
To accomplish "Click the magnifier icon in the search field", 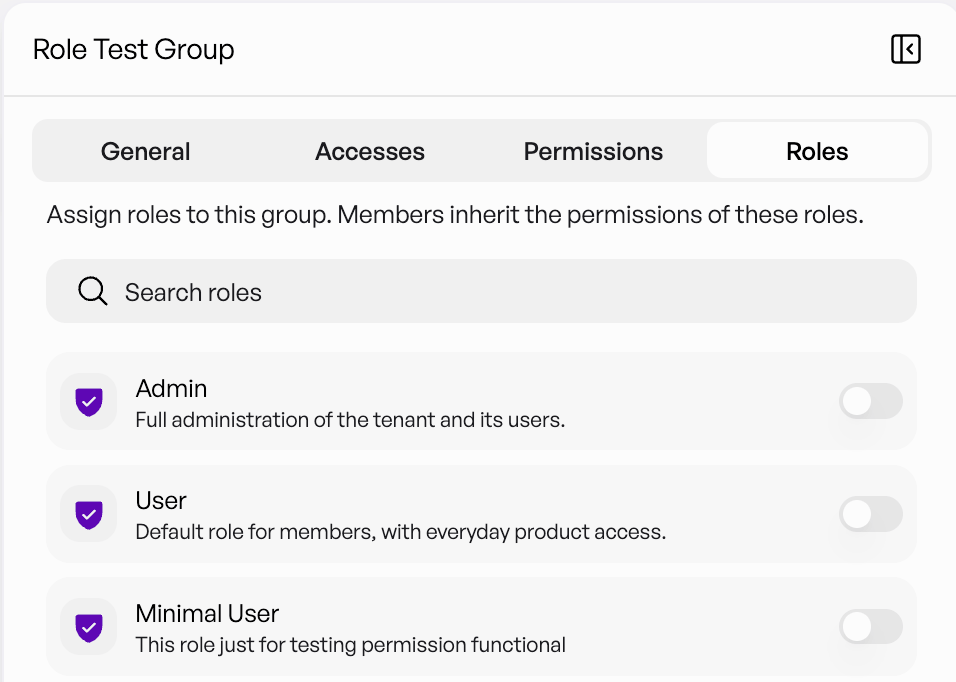I will point(93,291).
